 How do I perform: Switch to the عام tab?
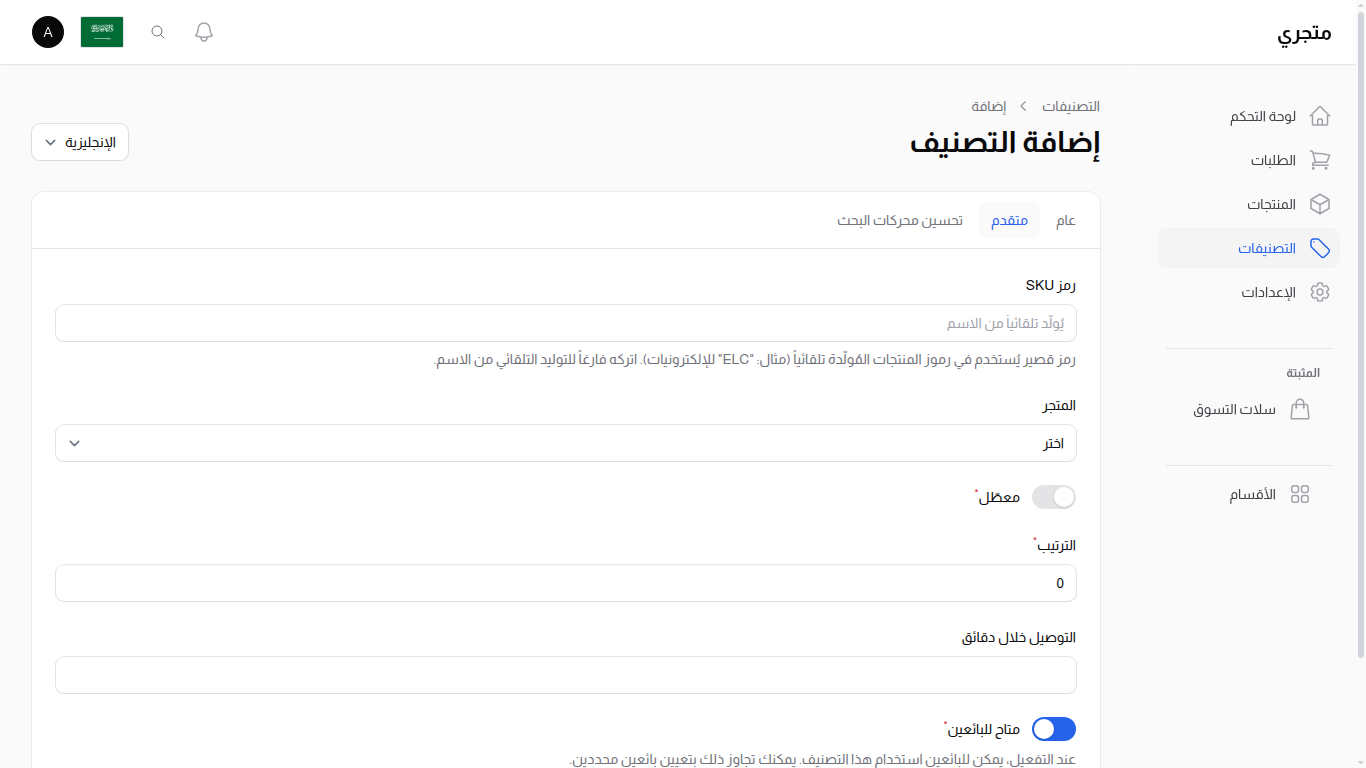pyautogui.click(x=1065, y=220)
